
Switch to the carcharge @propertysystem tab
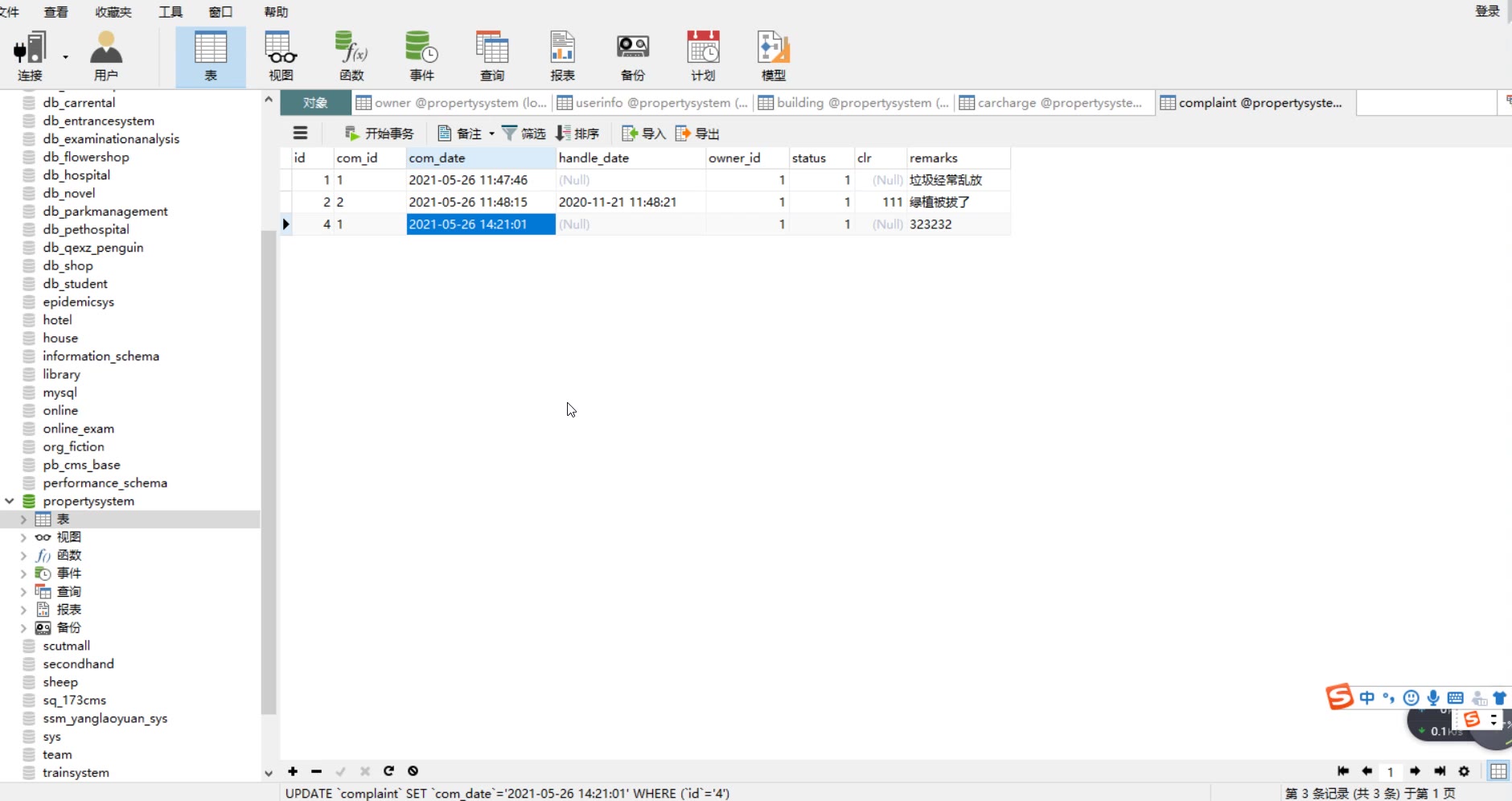(1055, 103)
